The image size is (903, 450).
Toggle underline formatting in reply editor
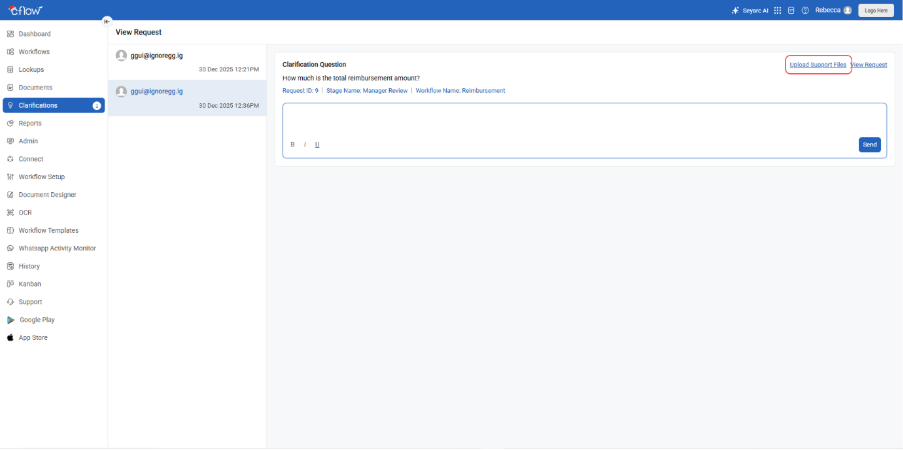317,144
